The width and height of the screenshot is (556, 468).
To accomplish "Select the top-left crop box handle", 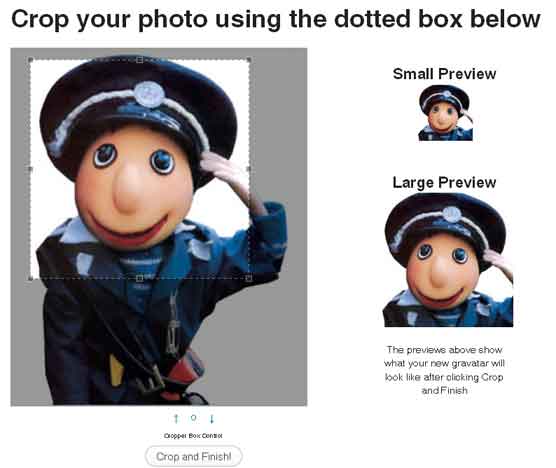I will click(x=31, y=60).
